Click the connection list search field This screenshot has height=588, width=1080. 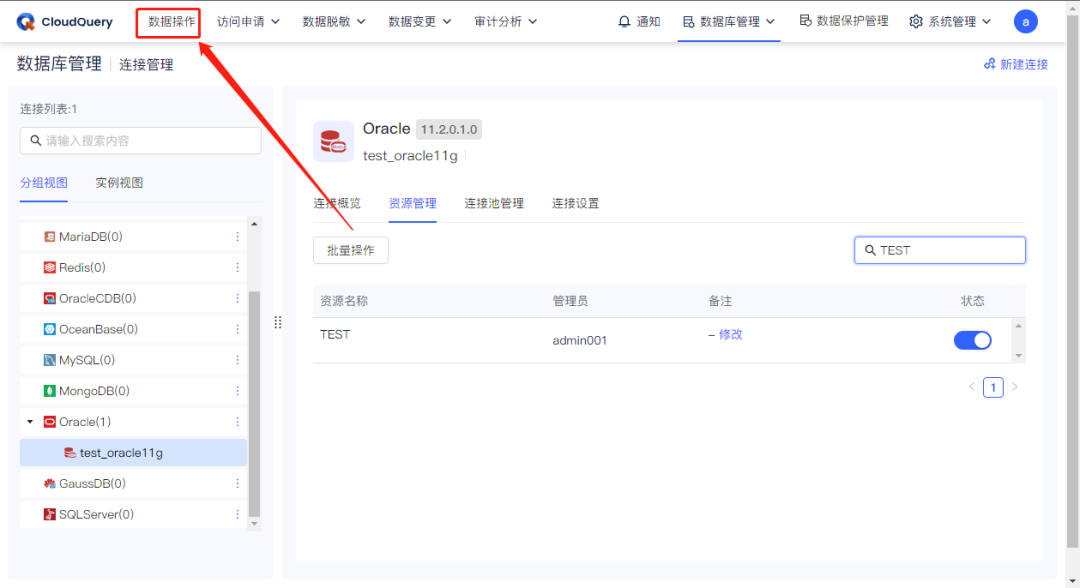140,141
